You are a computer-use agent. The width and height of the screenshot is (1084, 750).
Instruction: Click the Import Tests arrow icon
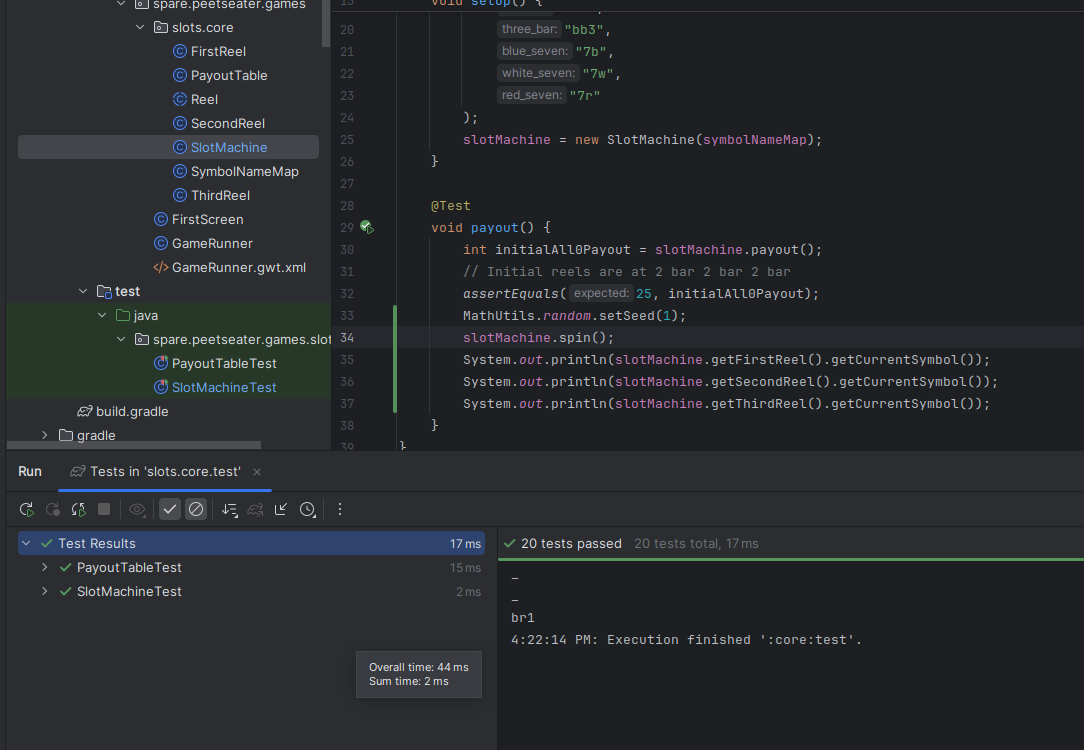click(281, 510)
